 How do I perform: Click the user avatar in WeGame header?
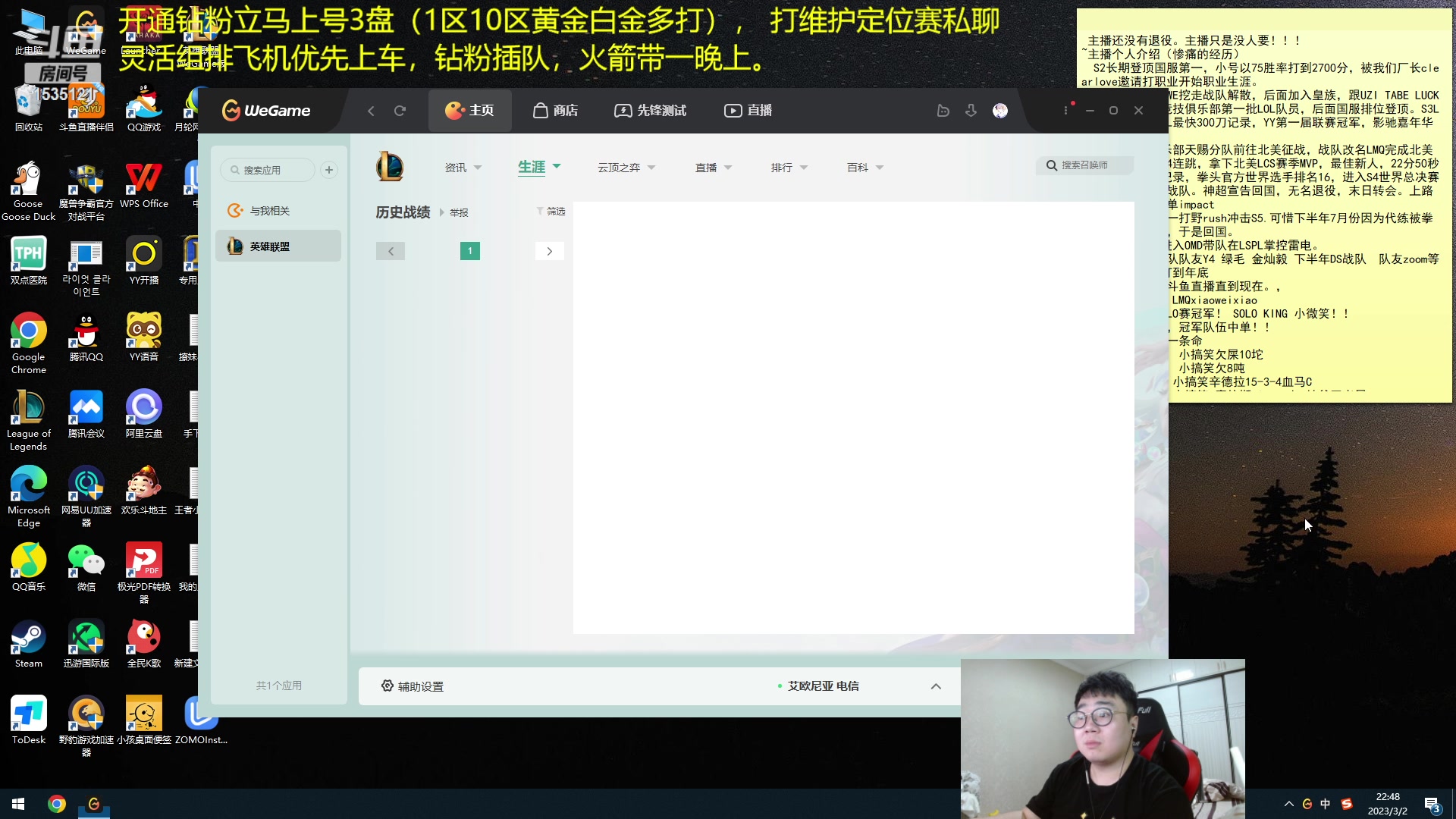pyautogui.click(x=1000, y=111)
